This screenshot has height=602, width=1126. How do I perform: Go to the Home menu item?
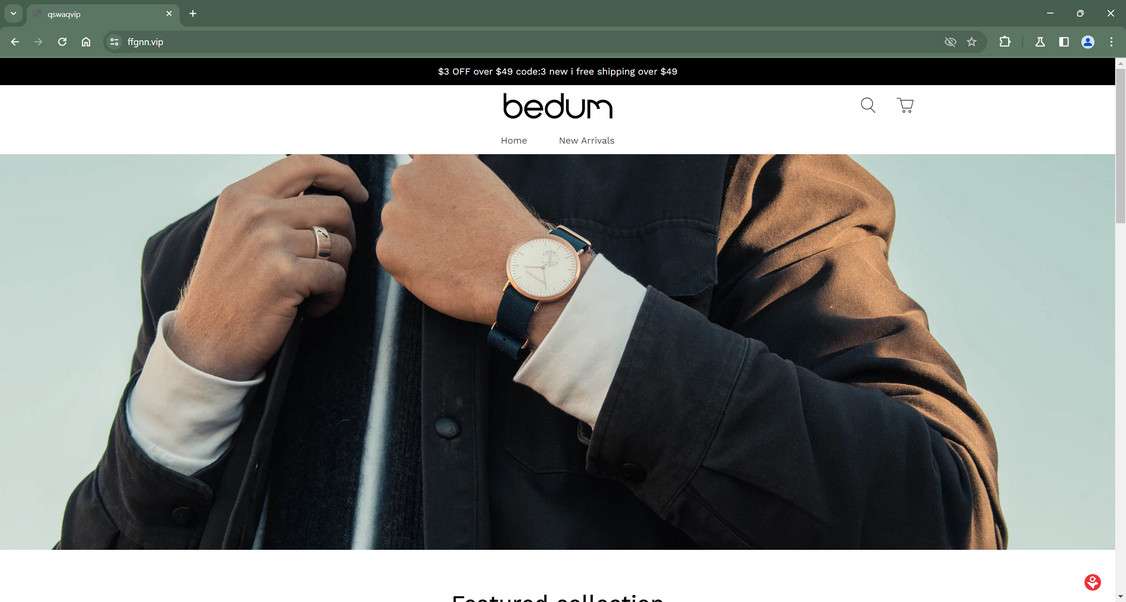click(513, 140)
